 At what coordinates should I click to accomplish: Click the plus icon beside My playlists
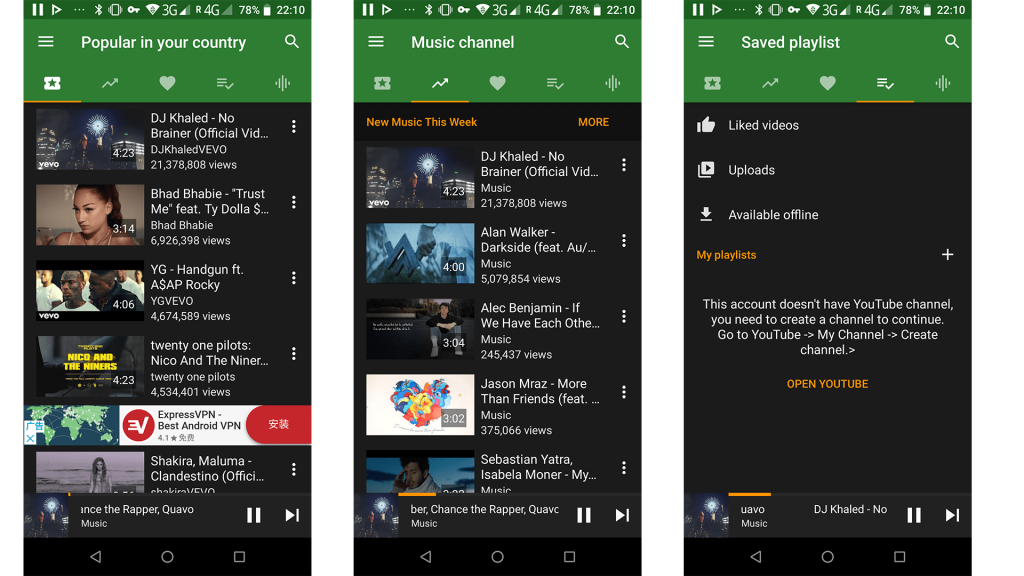[x=947, y=255]
